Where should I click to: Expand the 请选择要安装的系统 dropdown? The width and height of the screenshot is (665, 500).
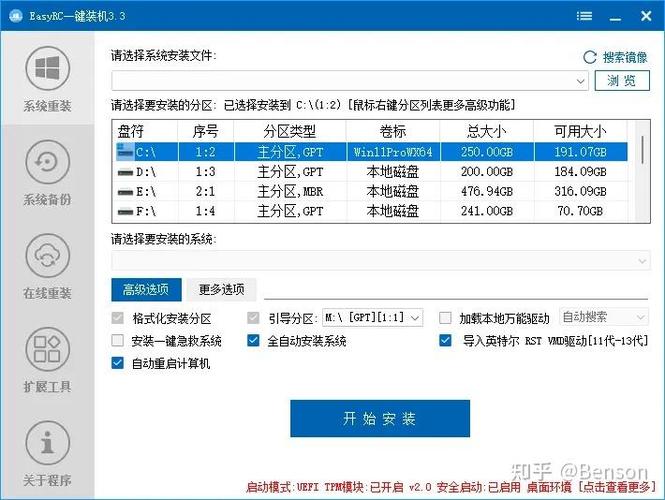coord(642,260)
